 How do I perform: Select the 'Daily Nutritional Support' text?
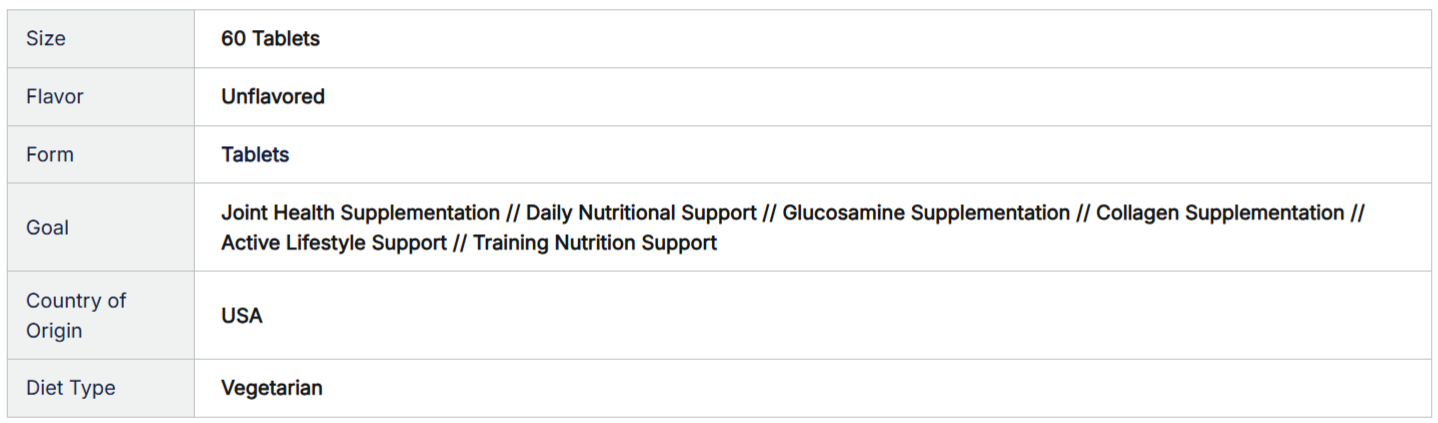(641, 213)
